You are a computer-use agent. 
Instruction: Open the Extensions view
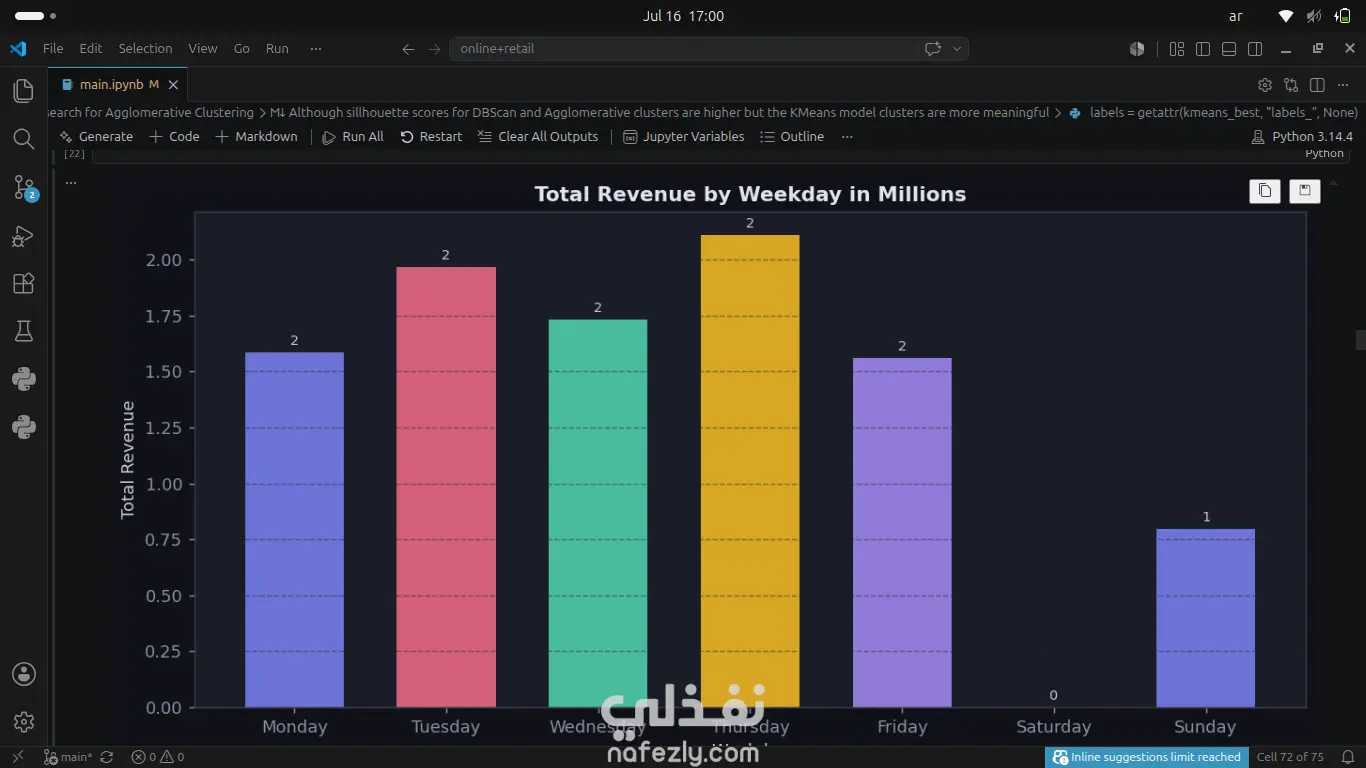pos(23,284)
